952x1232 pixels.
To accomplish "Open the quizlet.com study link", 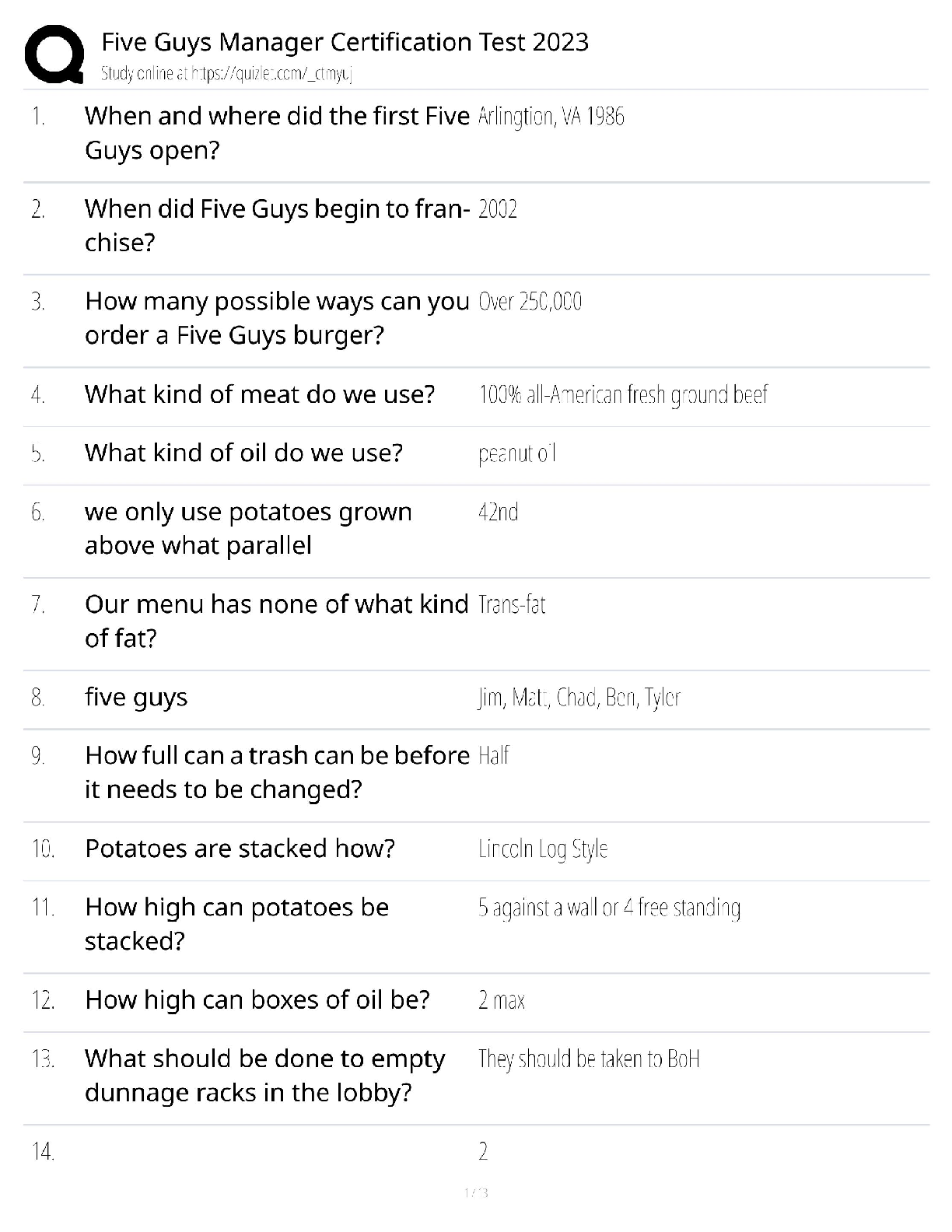I will 227,74.
